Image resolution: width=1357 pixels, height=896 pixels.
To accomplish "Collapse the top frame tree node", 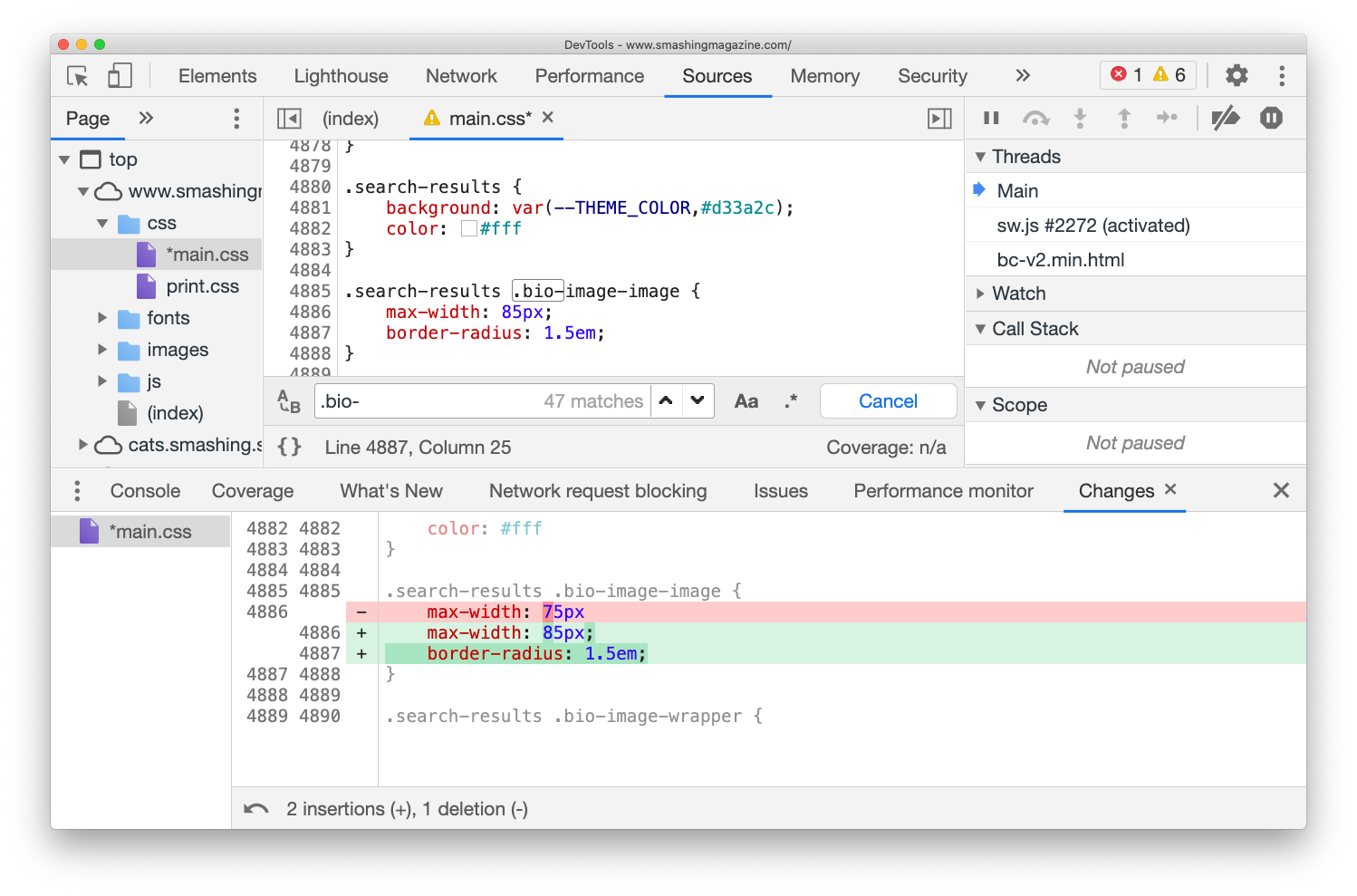I will click(x=64, y=159).
